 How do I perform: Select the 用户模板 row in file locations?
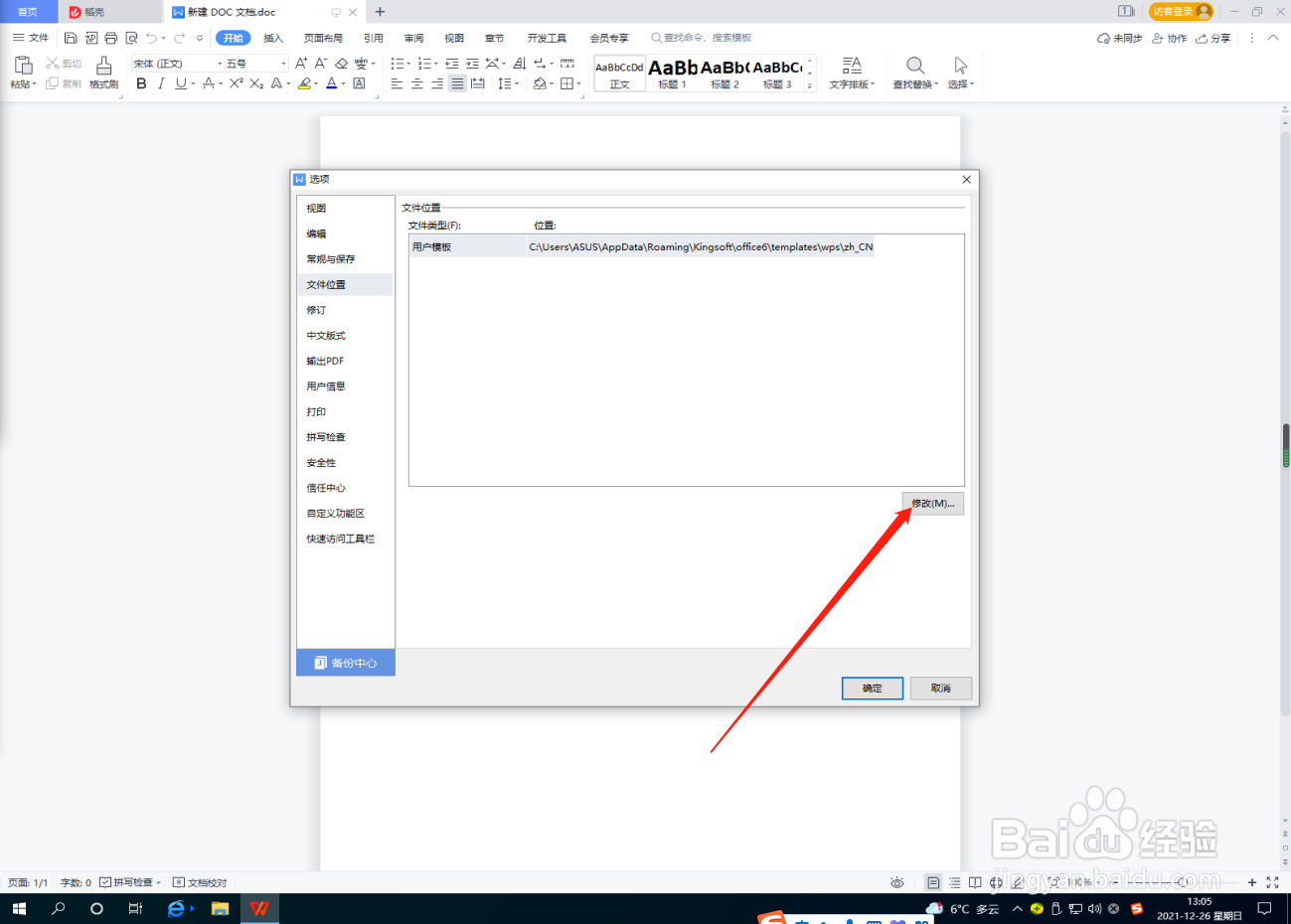[x=642, y=247]
